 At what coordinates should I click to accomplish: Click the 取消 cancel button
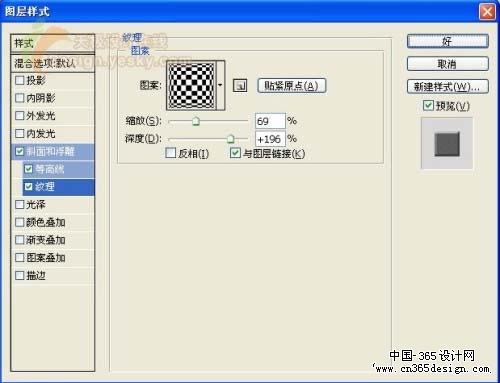448,64
